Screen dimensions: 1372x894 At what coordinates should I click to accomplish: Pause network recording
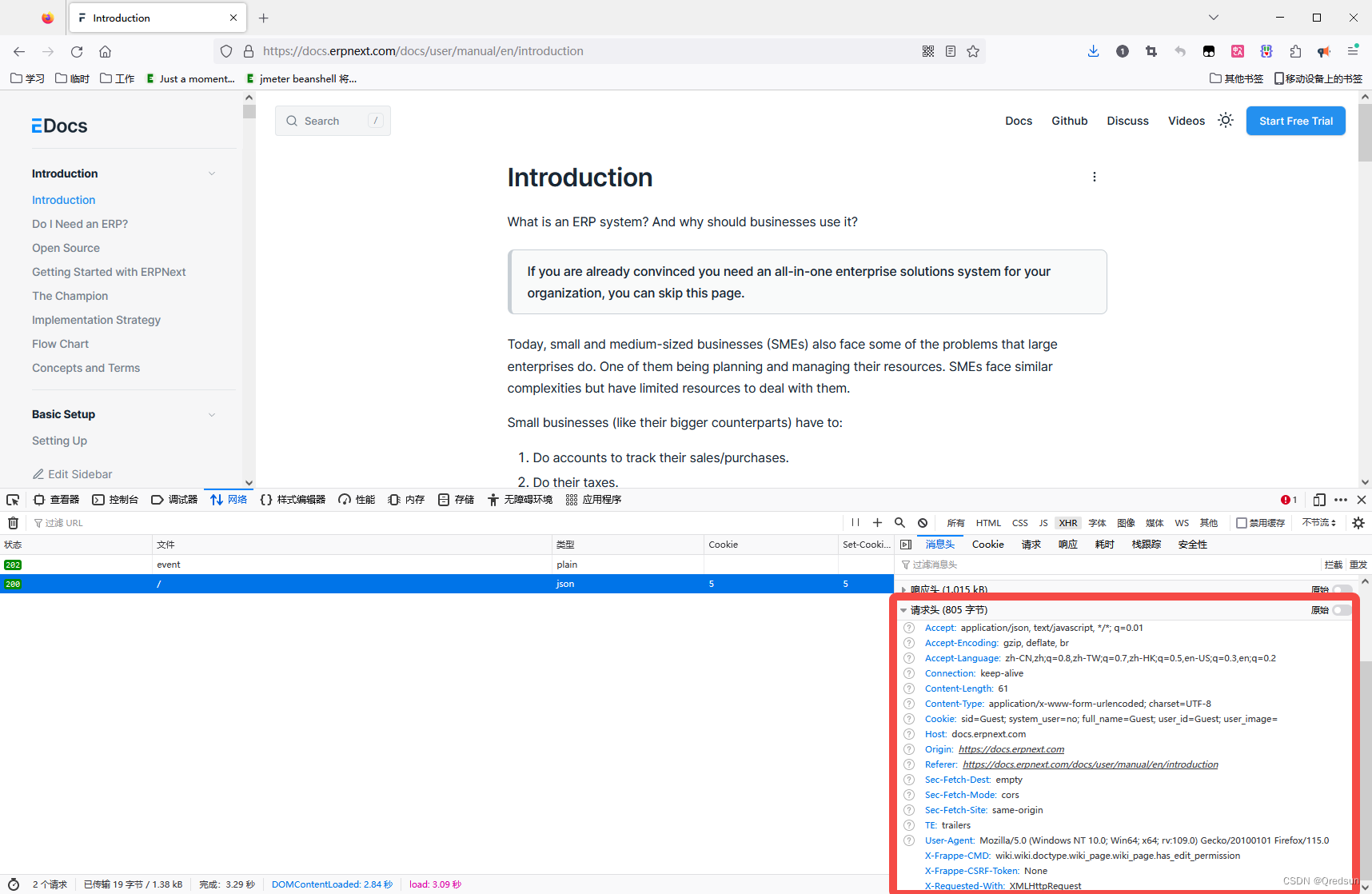856,523
